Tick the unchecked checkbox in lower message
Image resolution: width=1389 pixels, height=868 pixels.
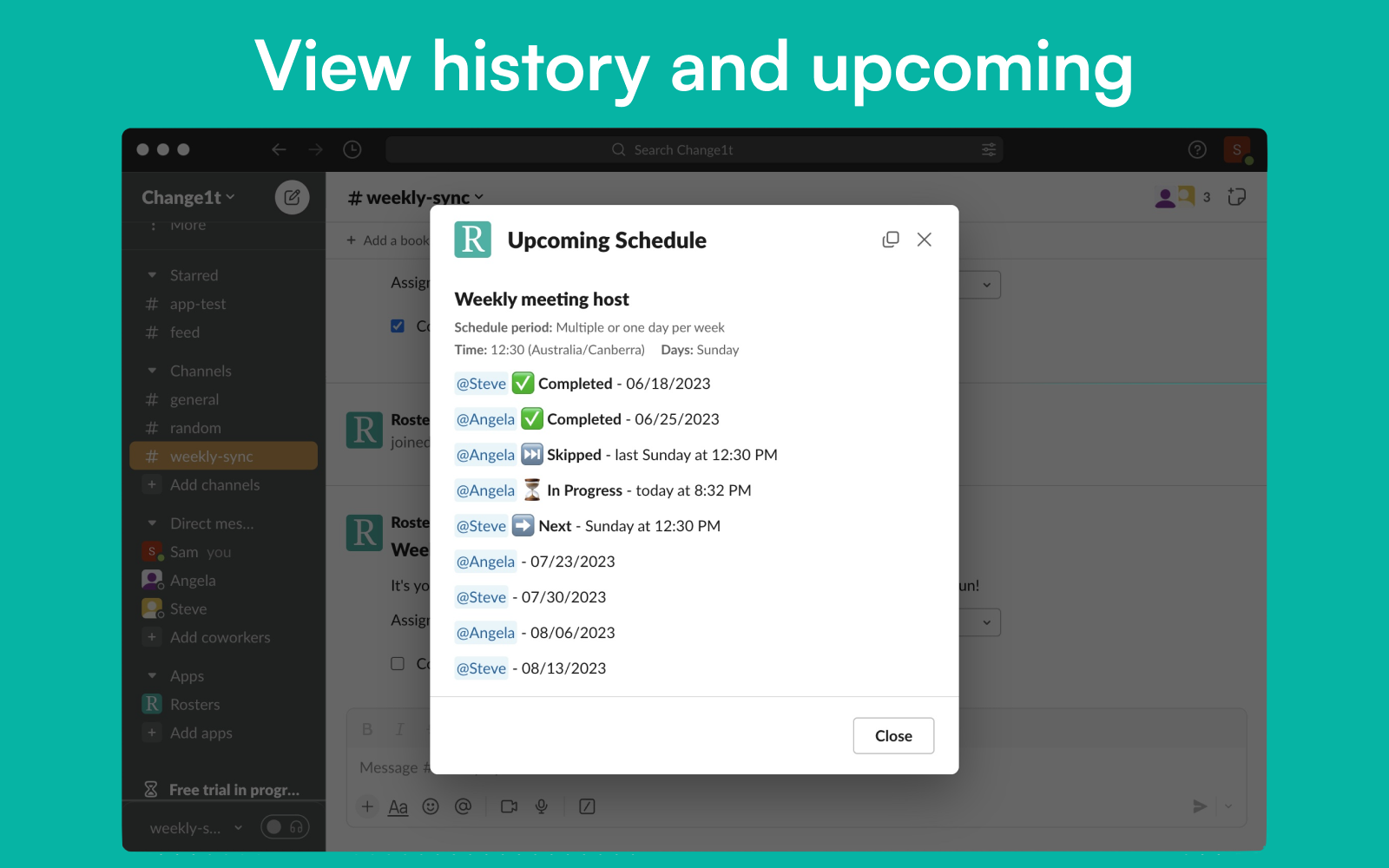click(398, 664)
